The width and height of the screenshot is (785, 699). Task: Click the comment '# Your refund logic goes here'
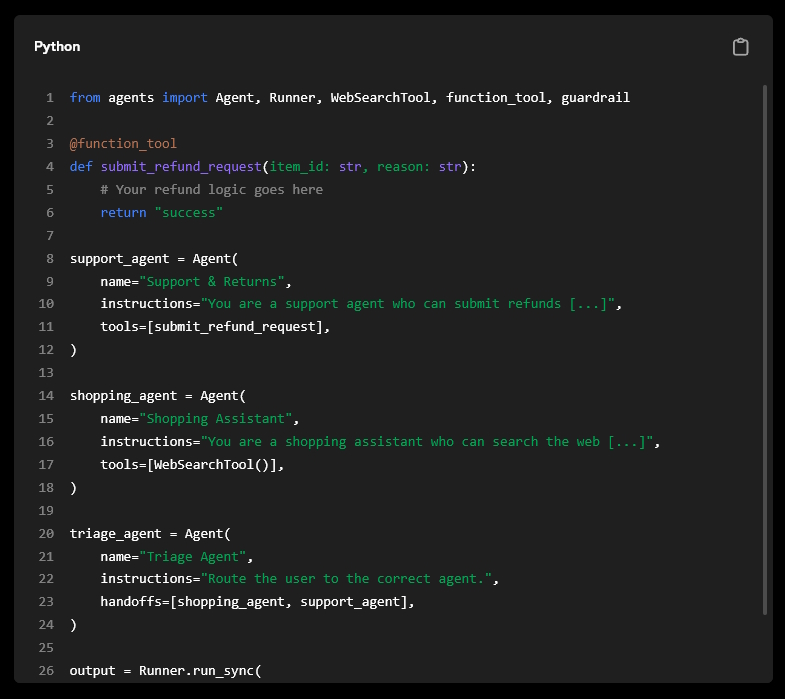pyautogui.click(x=212, y=190)
